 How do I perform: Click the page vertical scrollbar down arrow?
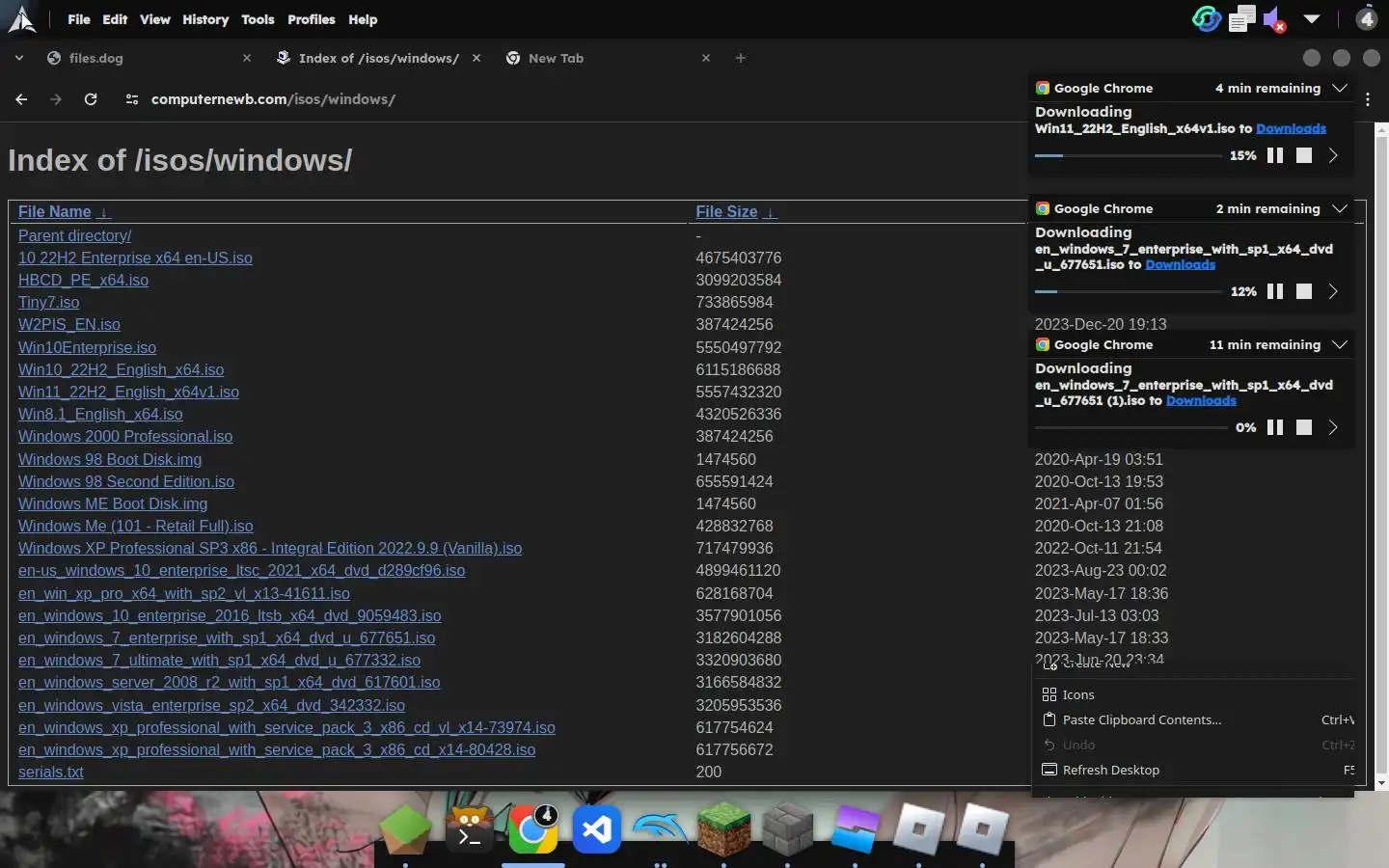[x=1381, y=783]
